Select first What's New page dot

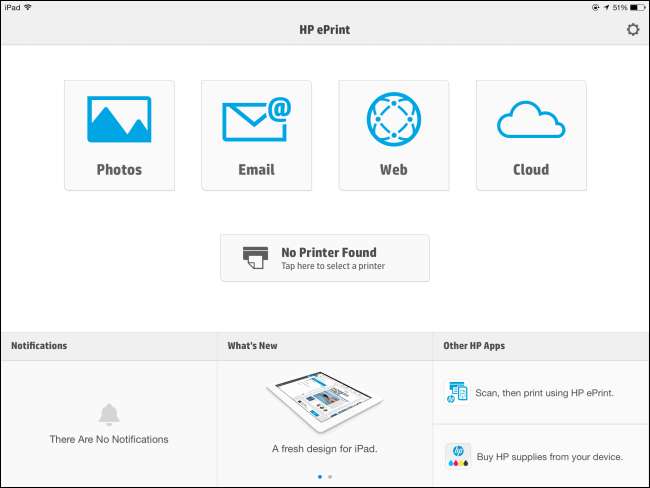[x=319, y=477]
